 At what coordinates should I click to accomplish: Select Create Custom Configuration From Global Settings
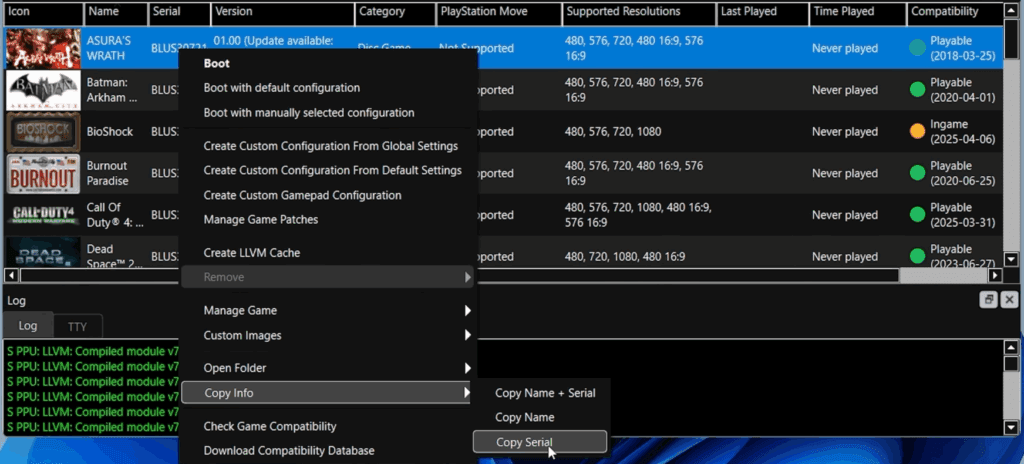pos(327,146)
